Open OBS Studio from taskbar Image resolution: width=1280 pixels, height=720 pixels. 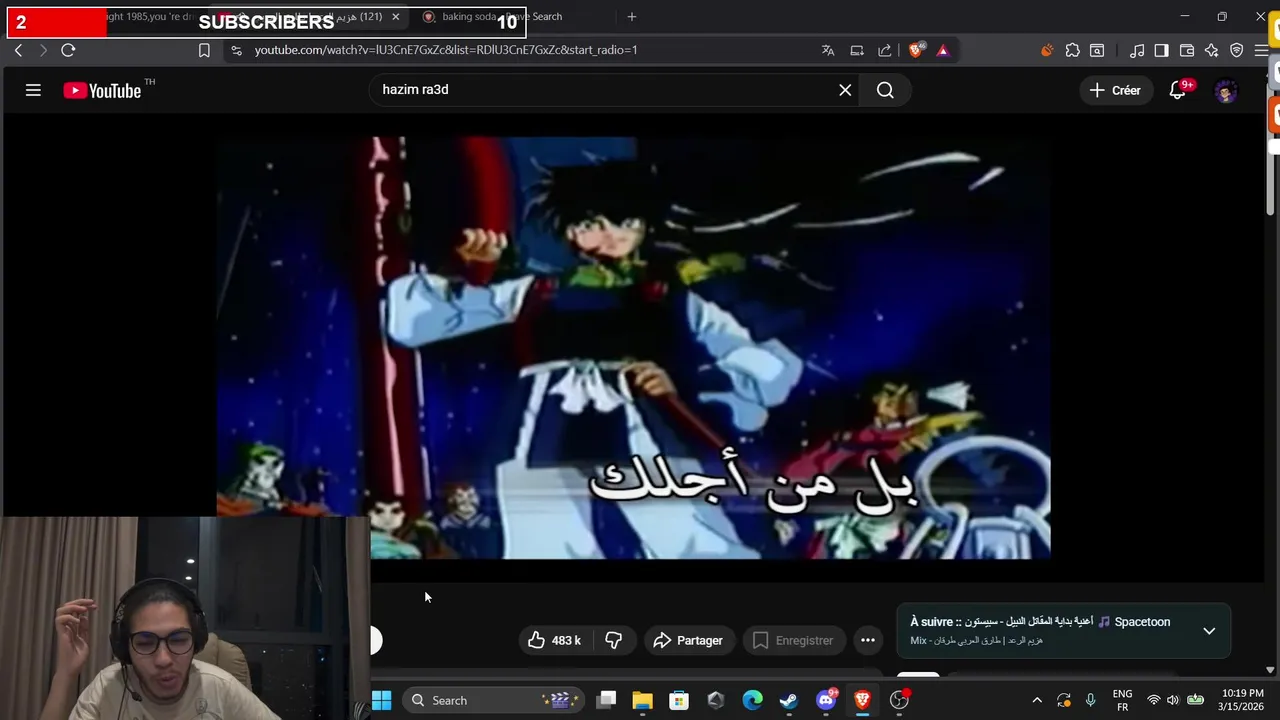[899, 700]
